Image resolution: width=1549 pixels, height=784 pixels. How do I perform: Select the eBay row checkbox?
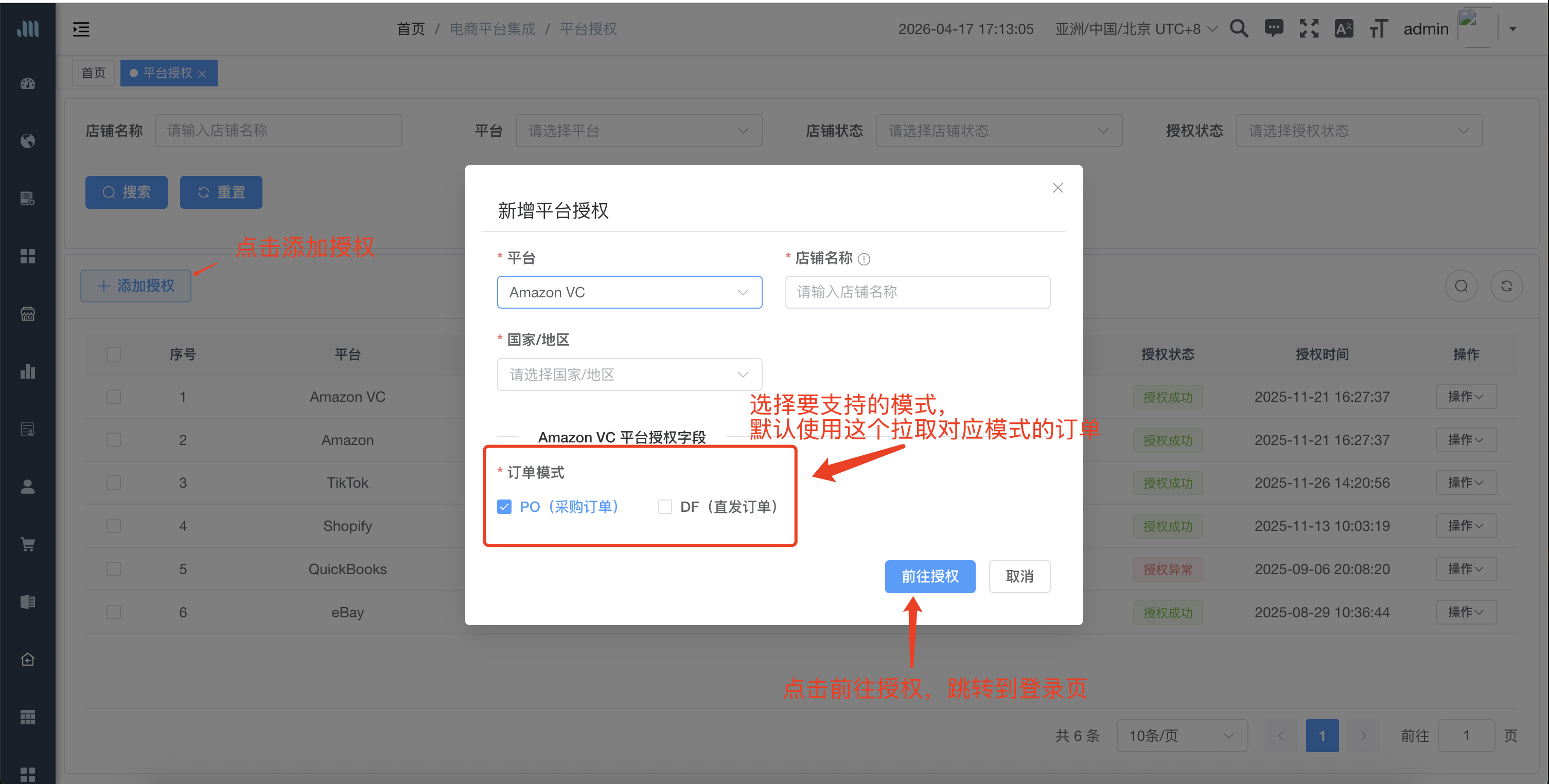[114, 612]
